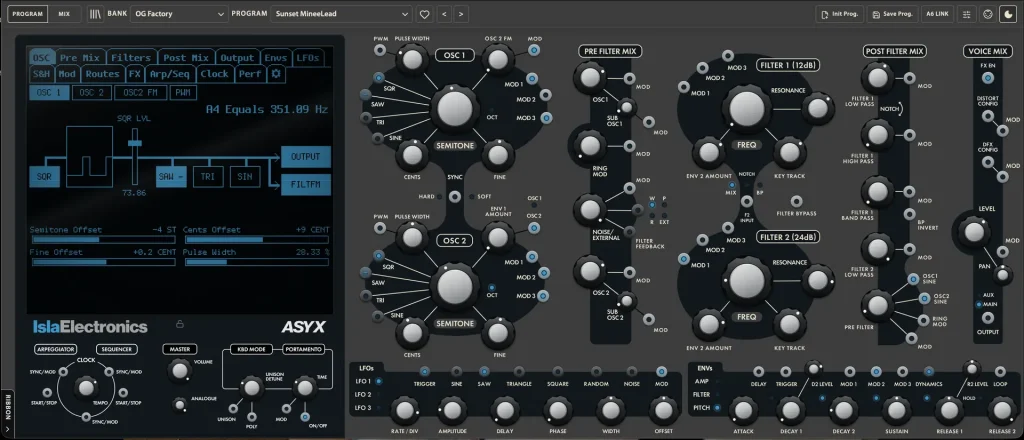
Task: Click the Cents Offset bar
Action: tap(256, 240)
